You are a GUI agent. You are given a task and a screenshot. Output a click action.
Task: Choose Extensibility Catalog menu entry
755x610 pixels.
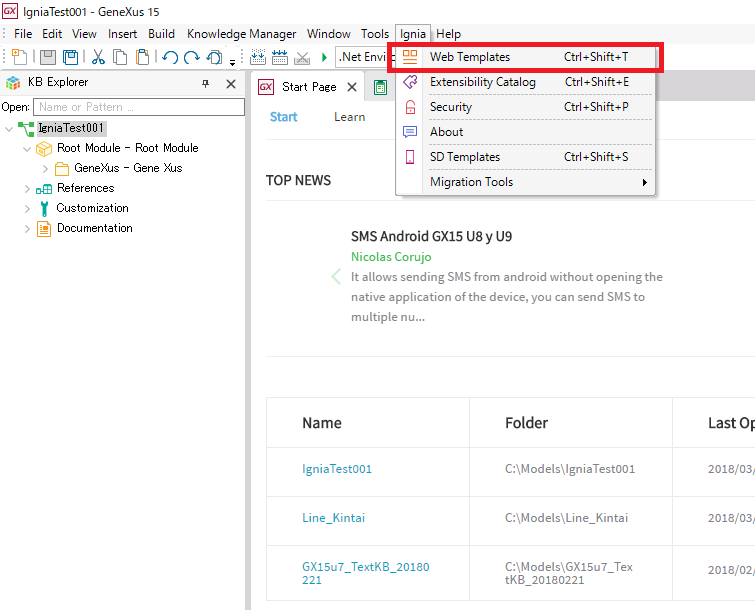525,82
